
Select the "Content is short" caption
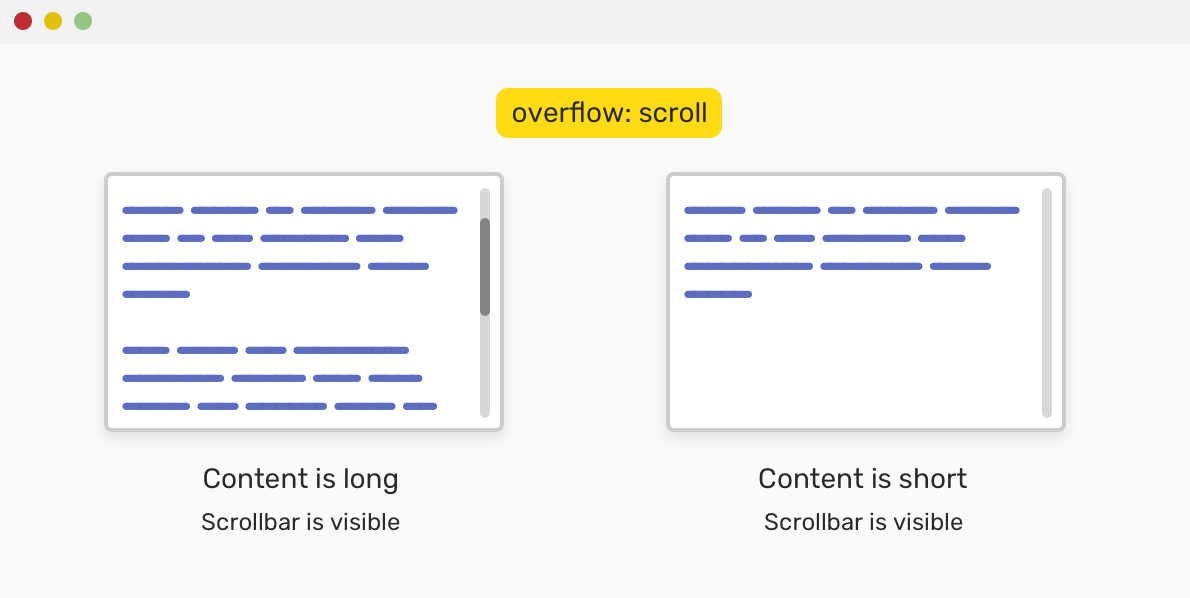point(862,479)
